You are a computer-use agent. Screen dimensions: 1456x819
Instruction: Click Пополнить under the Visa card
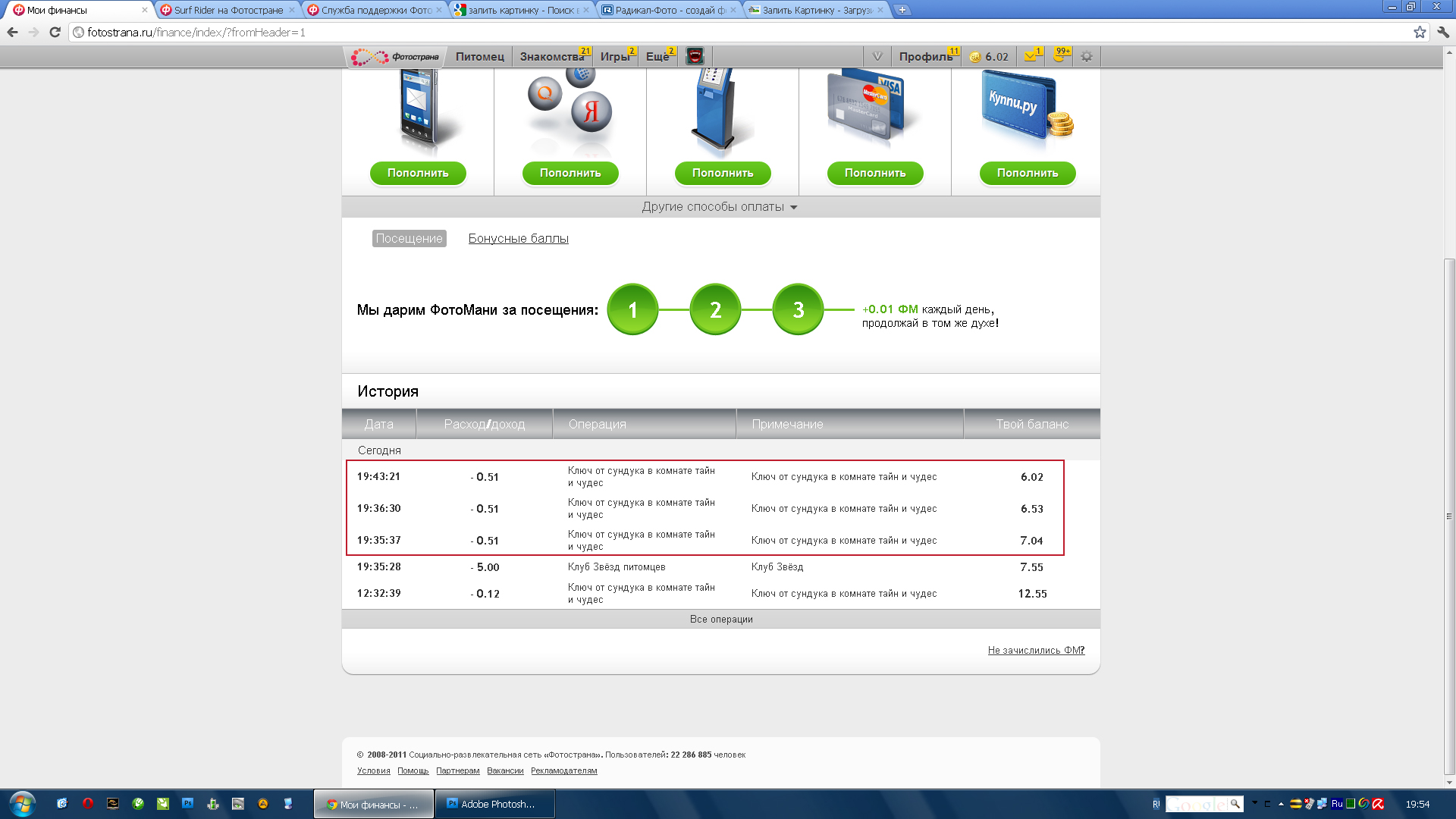point(874,173)
